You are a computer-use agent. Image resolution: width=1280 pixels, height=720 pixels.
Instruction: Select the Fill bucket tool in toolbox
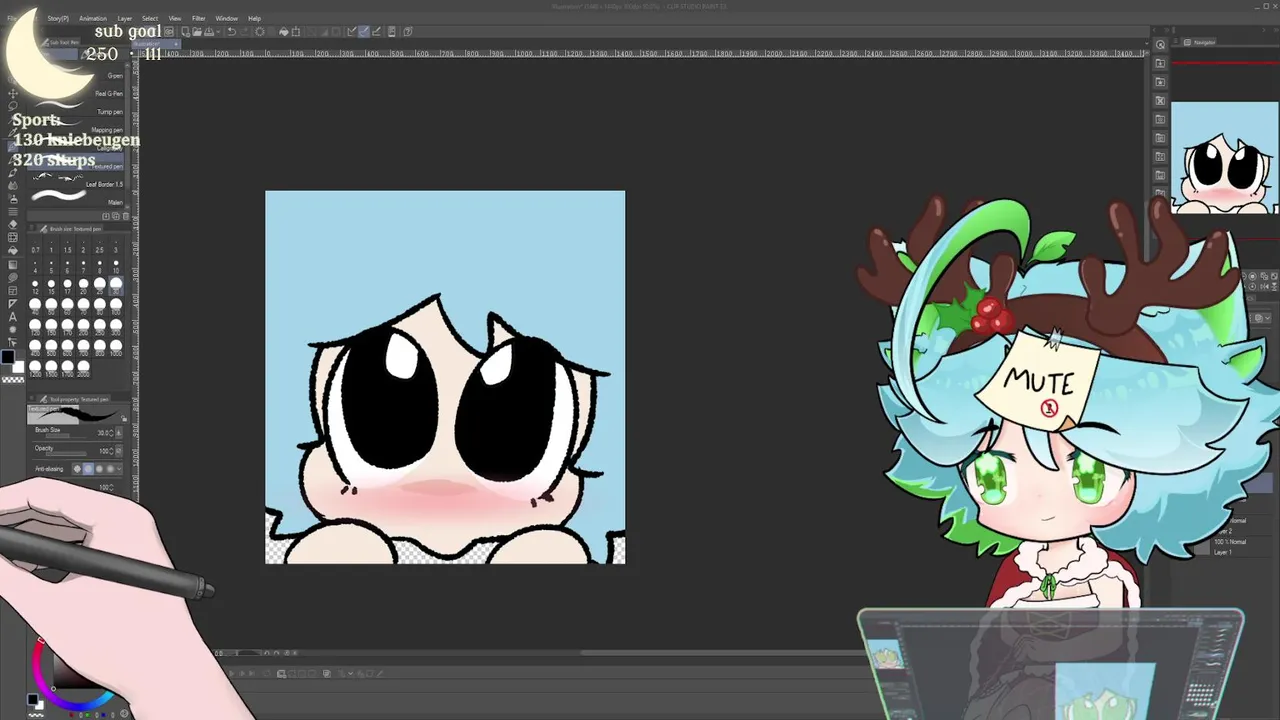[12, 251]
